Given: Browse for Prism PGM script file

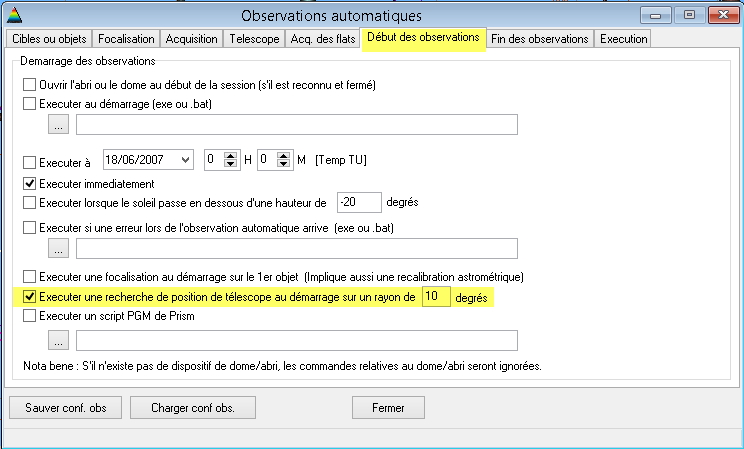Looking at the screenshot, I should pos(60,341).
